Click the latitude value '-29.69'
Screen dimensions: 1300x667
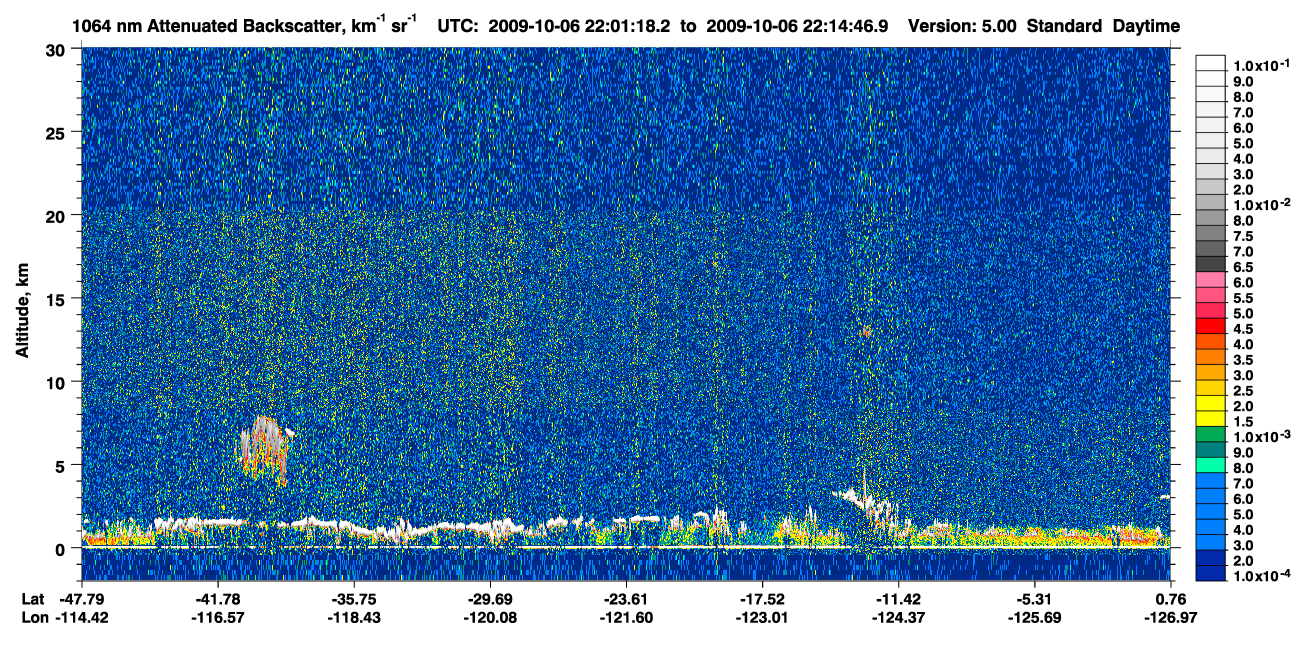click(x=490, y=598)
